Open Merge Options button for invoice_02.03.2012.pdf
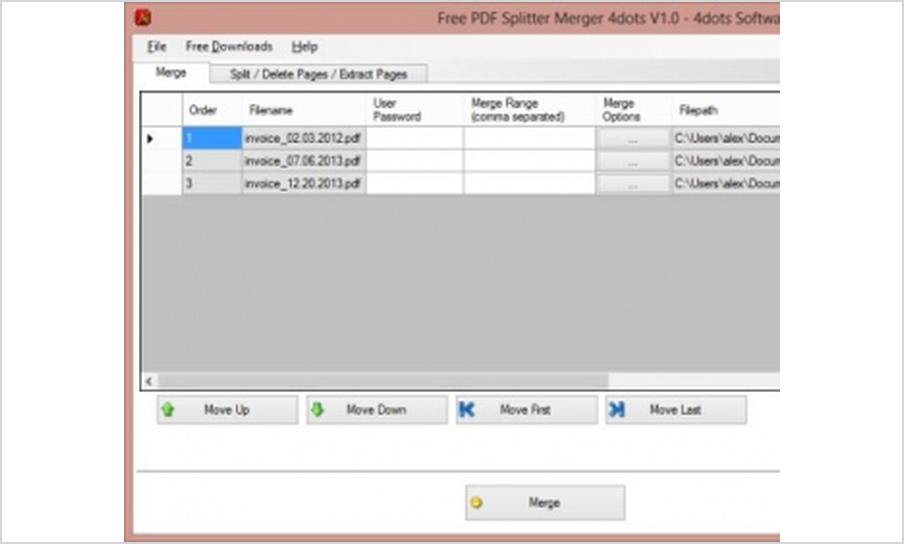The image size is (904, 544). 633,139
